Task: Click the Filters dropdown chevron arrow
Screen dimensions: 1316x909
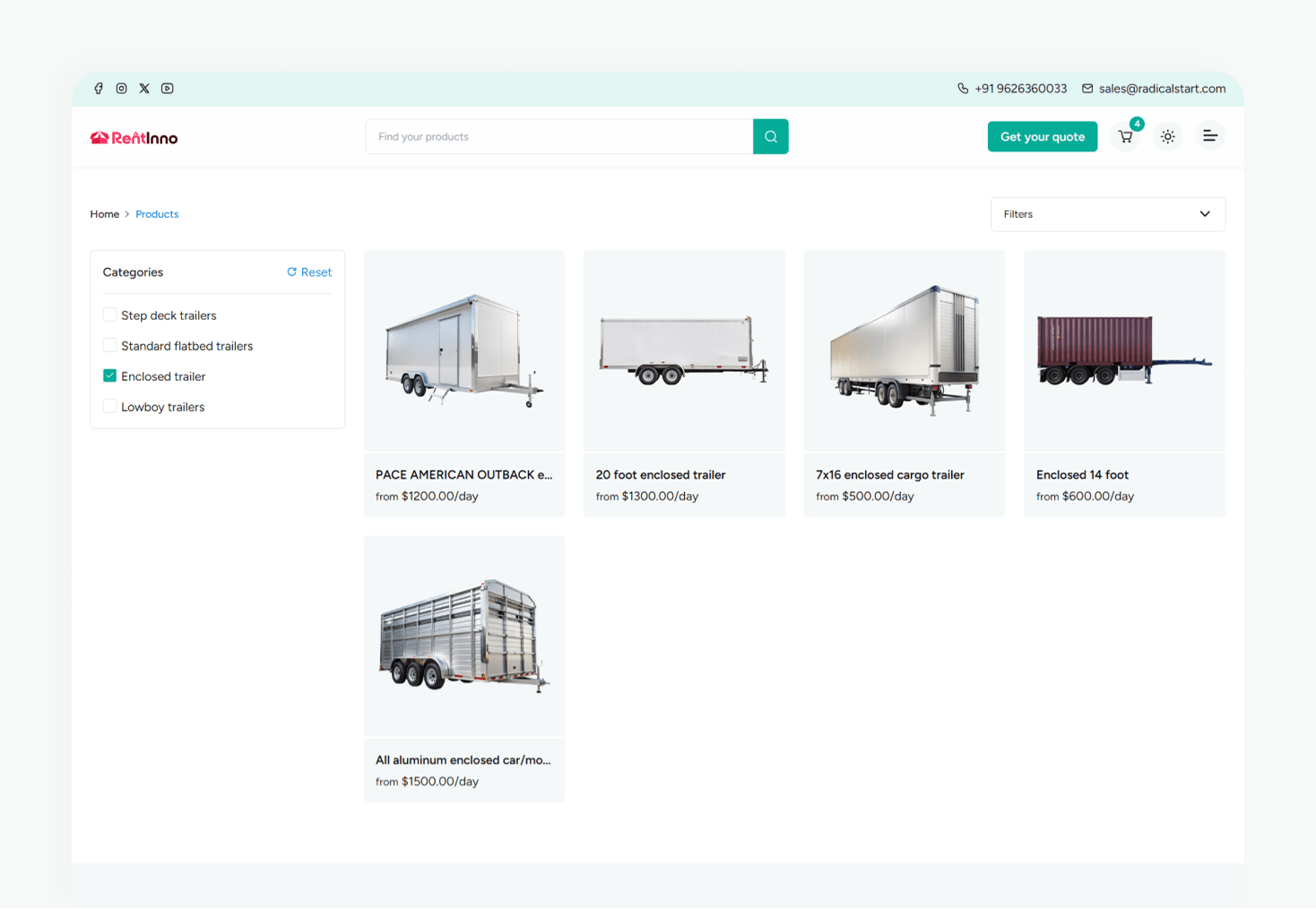Action: pyautogui.click(x=1205, y=214)
